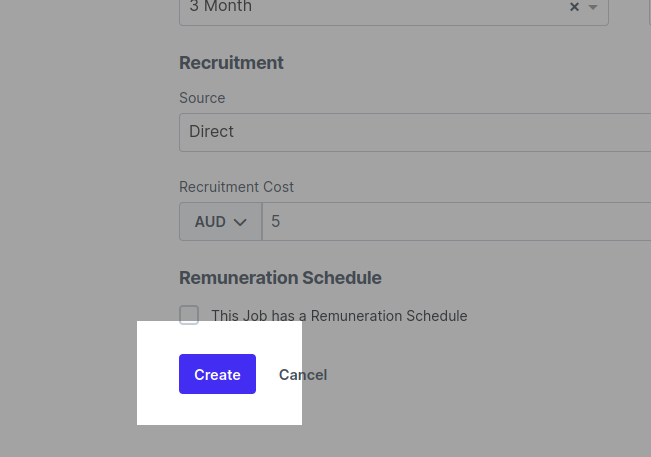Click the Recruitment Cost field label
Screen dimensions: 651x457
pos(236,187)
